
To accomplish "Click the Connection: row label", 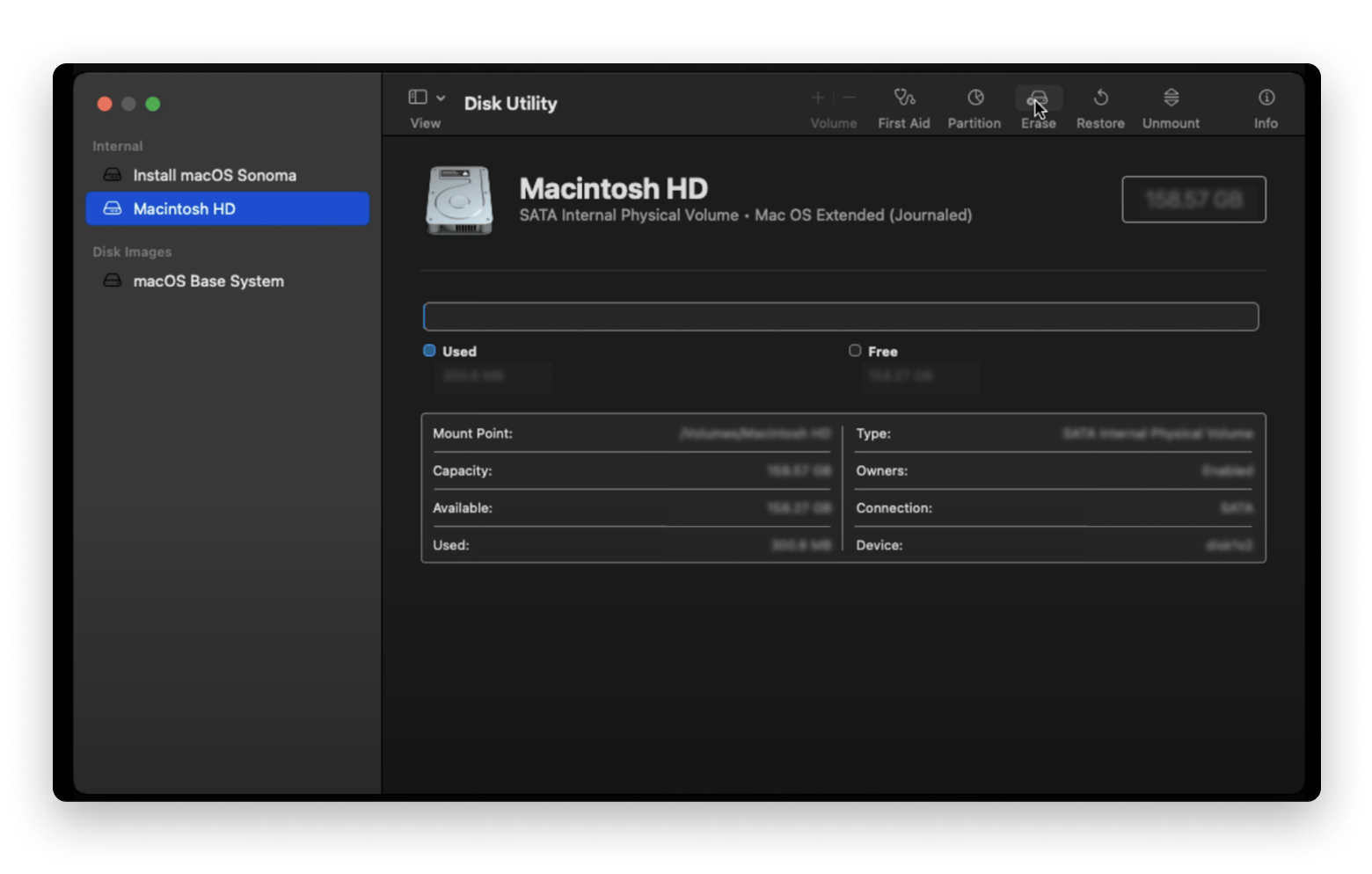I will [x=894, y=508].
